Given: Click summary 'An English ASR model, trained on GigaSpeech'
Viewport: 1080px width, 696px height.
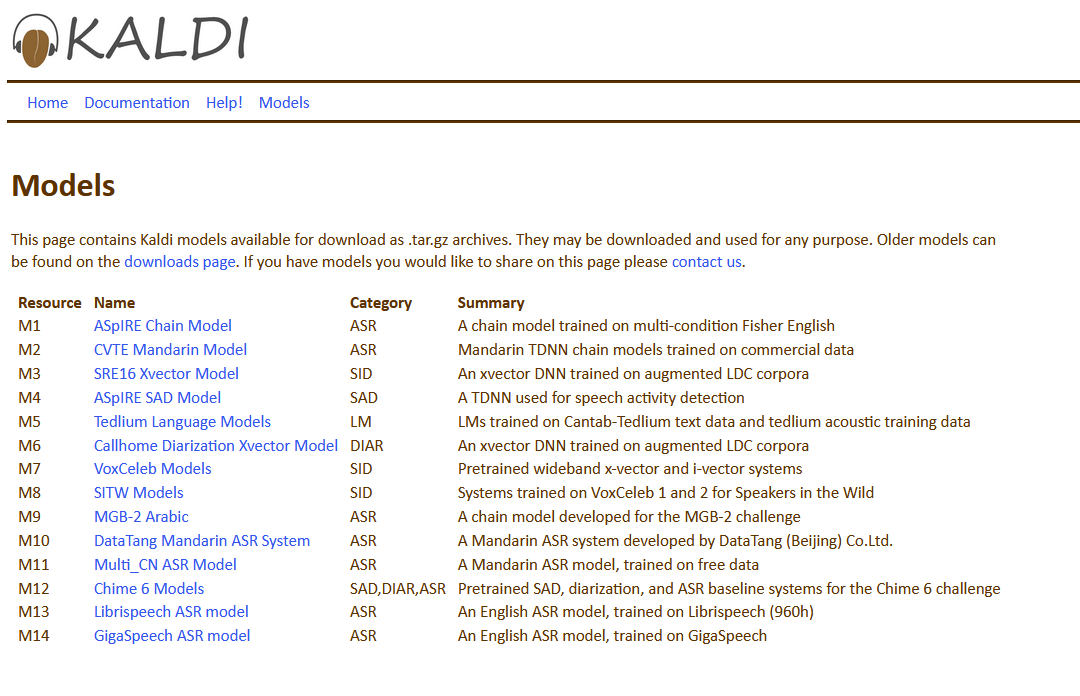Looking at the screenshot, I should 612,636.
